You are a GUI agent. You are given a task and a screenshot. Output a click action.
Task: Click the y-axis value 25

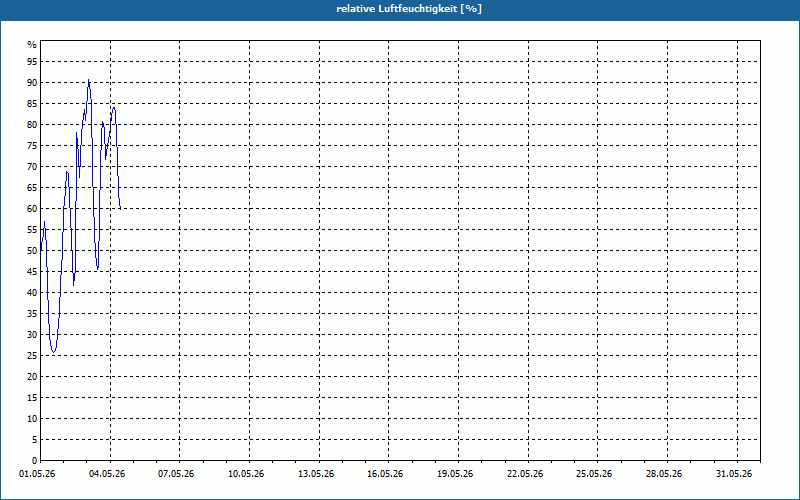[x=32, y=356]
